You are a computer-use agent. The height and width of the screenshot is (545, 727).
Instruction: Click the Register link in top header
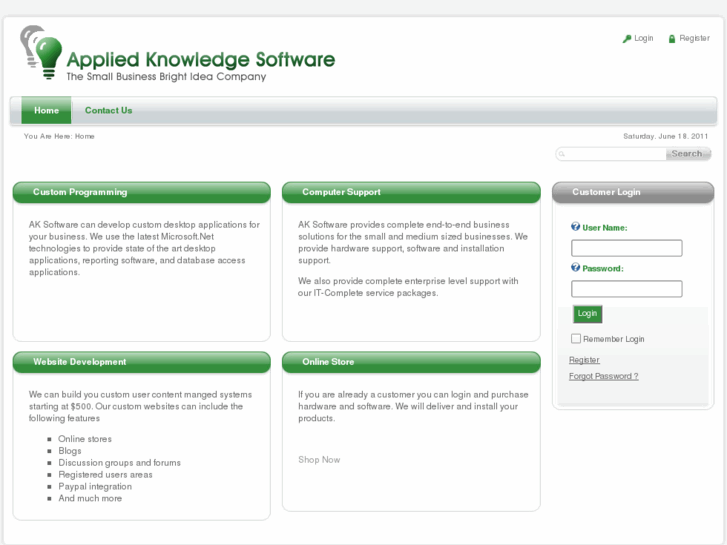(x=695, y=38)
